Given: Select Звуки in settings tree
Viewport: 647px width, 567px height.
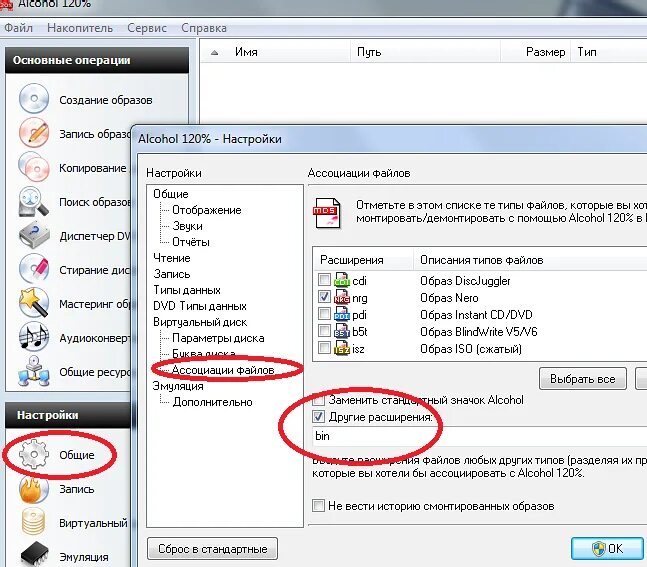Looking at the screenshot, I should pos(187,226).
